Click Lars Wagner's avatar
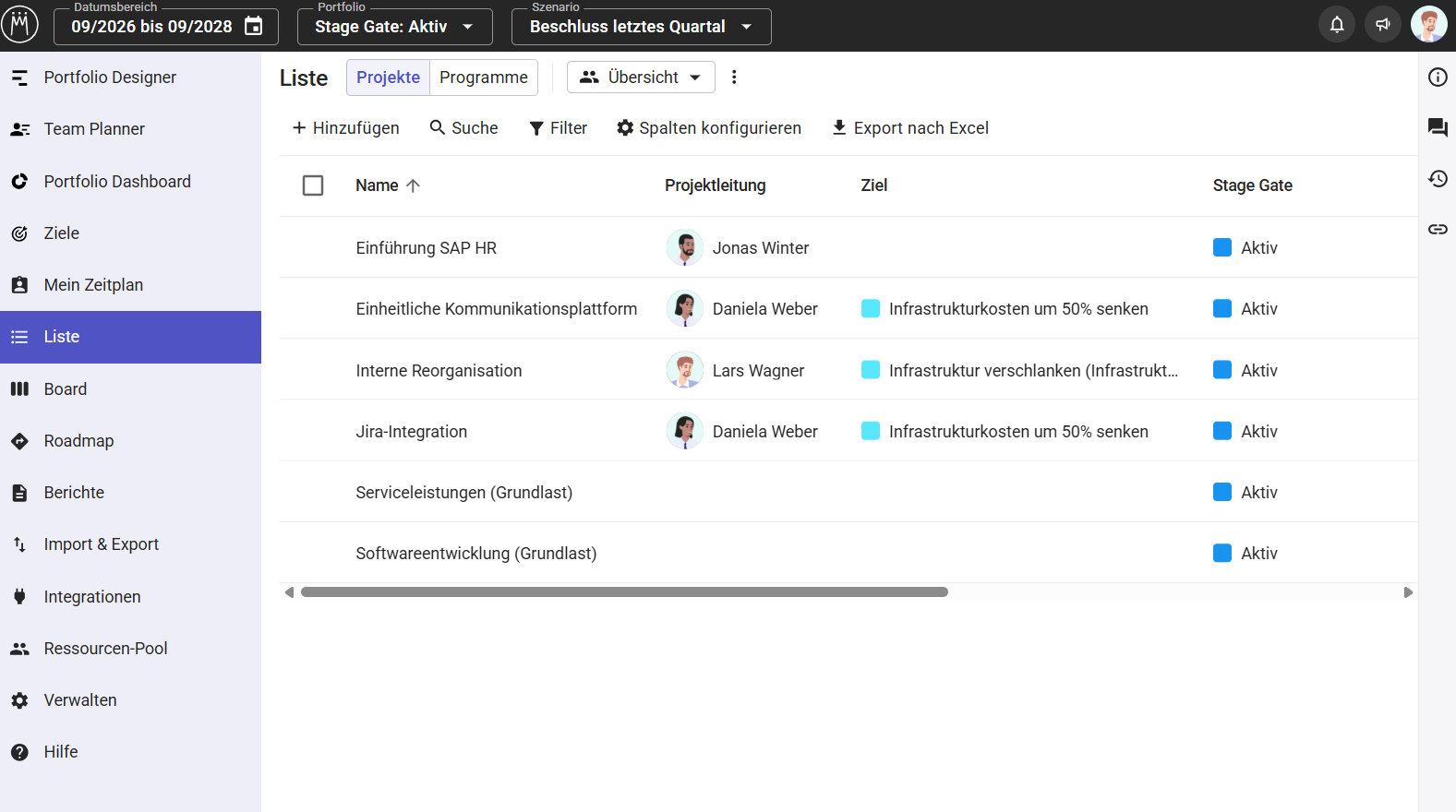1456x812 pixels. 685,370
